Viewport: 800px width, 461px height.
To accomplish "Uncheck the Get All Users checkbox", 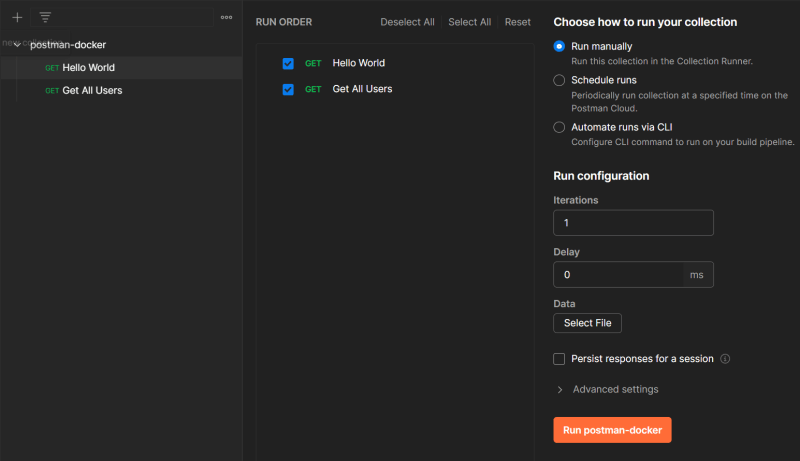I will point(288,89).
